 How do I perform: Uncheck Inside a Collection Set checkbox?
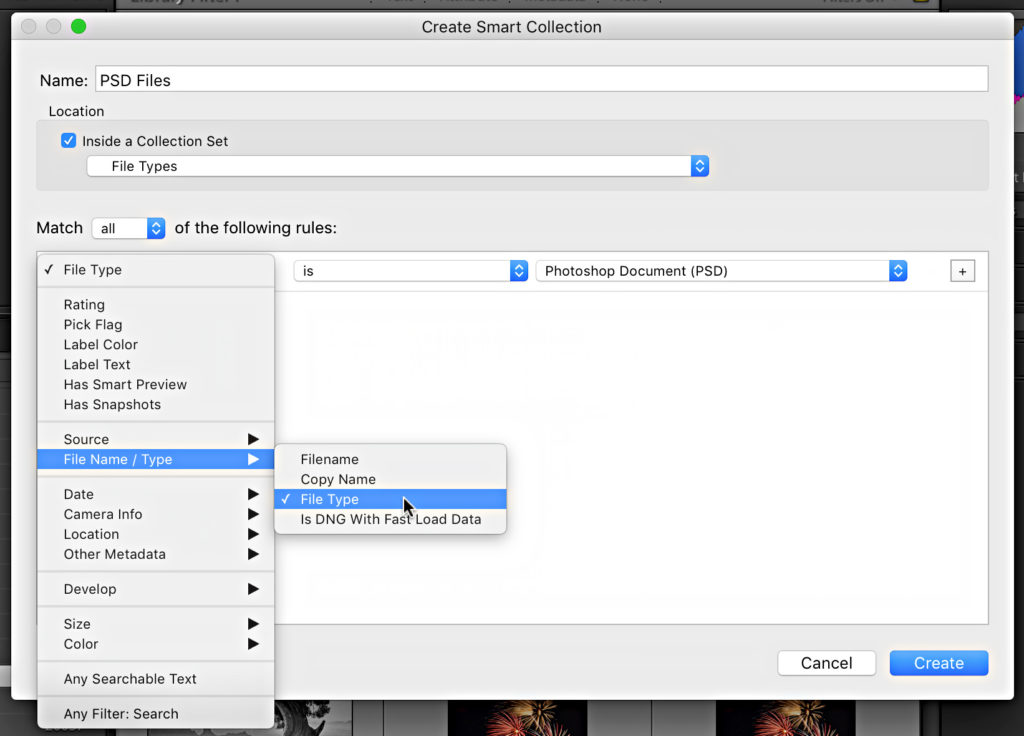(x=69, y=141)
